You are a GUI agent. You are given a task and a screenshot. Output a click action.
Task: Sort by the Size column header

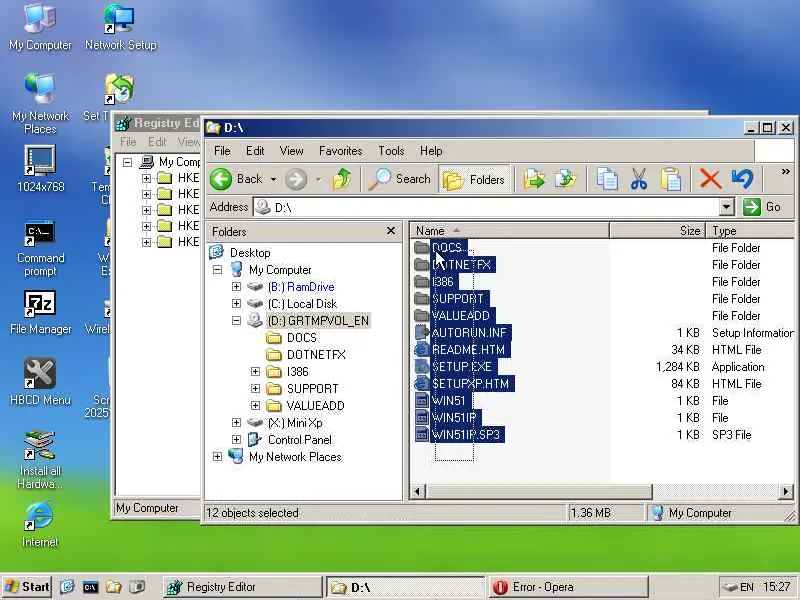point(657,231)
